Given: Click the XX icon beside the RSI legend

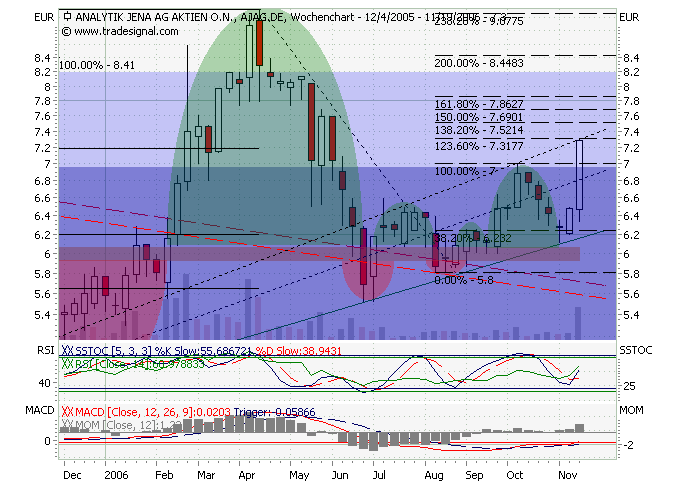Looking at the screenshot, I should pyautogui.click(x=68, y=365).
